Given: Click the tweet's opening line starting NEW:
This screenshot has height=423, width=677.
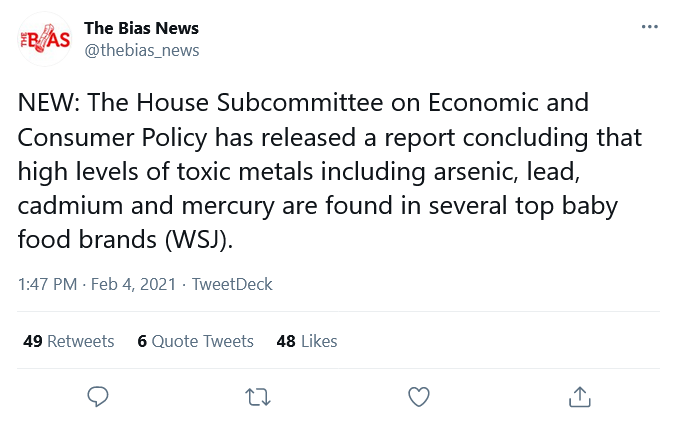Looking at the screenshot, I should 303,103.
